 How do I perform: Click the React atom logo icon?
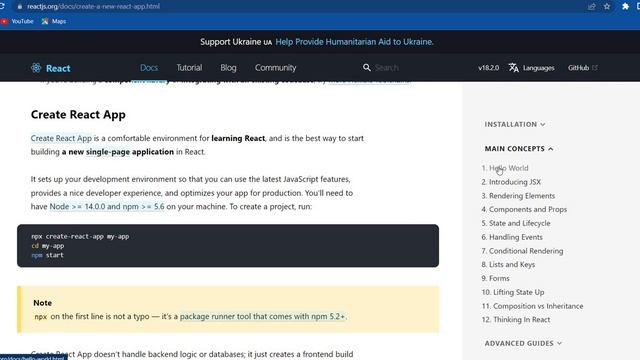coord(36,68)
